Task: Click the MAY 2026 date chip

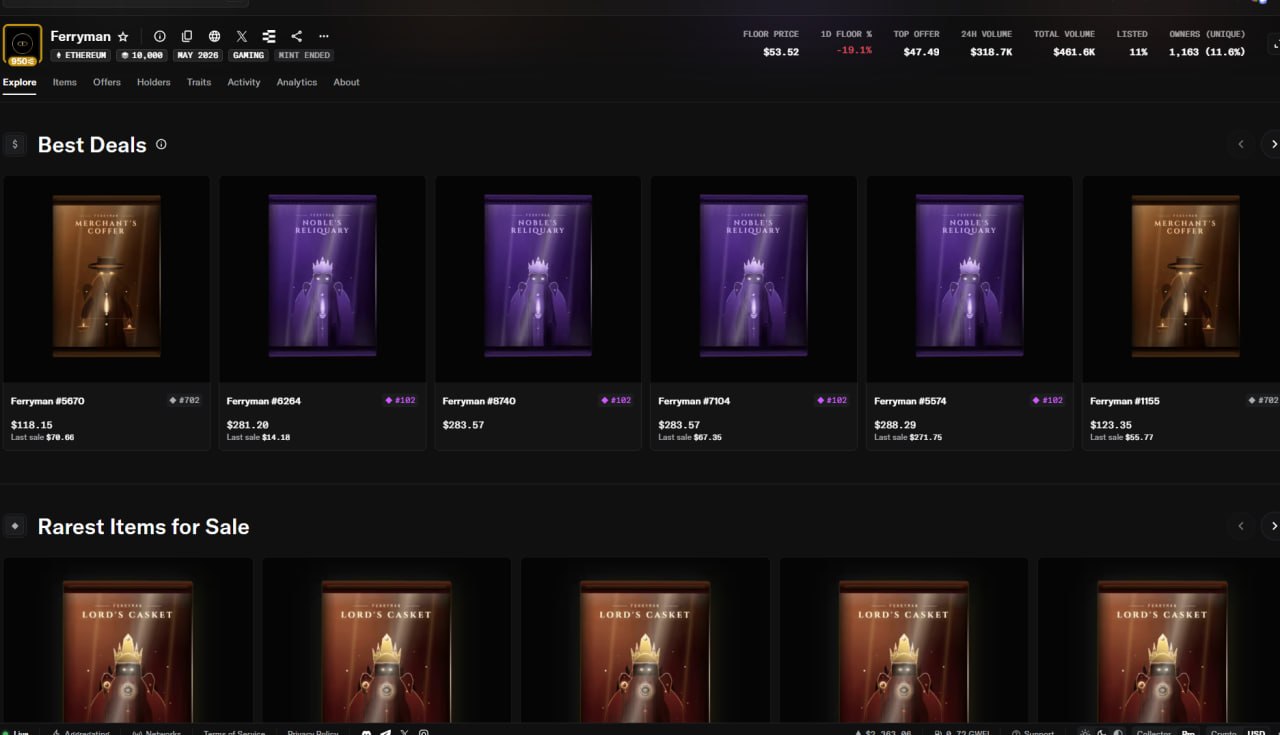Action: (x=198, y=55)
